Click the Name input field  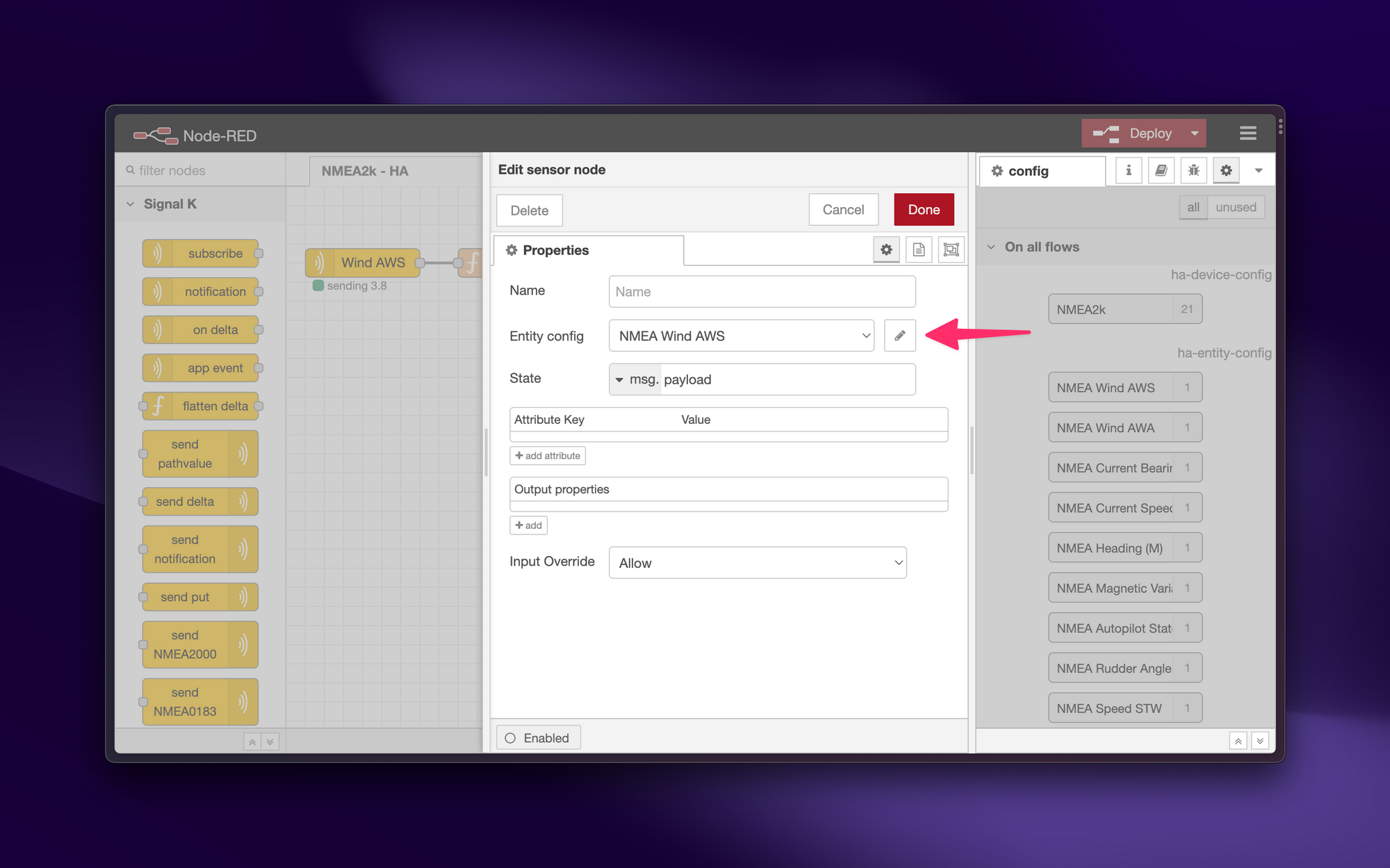(x=762, y=291)
